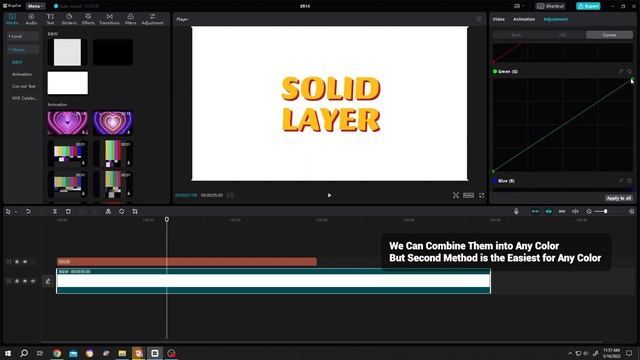Image resolution: width=640 pixels, height=360 pixels.
Task: Click the Split clip icon
Action: point(55,211)
